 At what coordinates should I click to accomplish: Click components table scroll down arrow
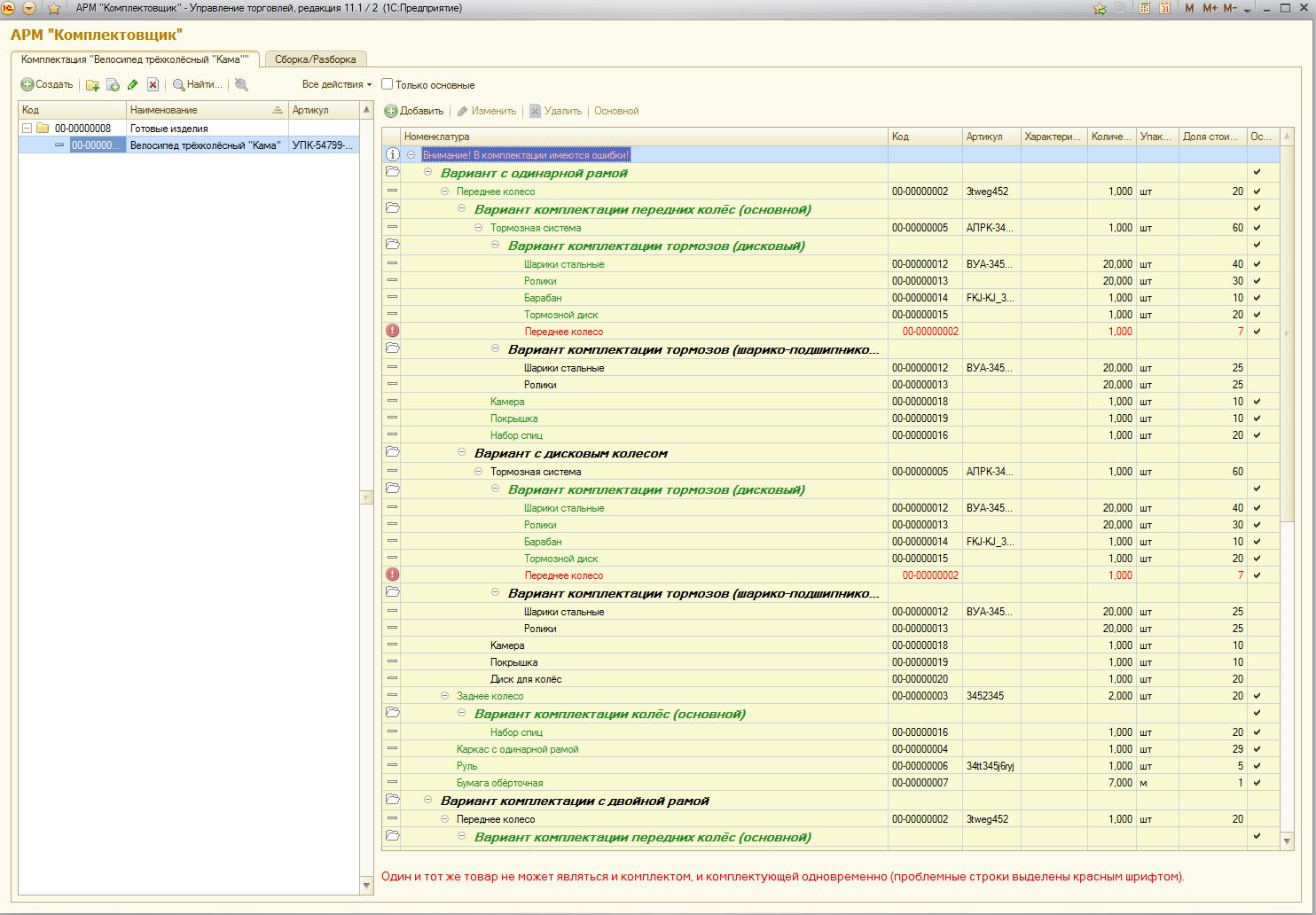[x=1287, y=841]
